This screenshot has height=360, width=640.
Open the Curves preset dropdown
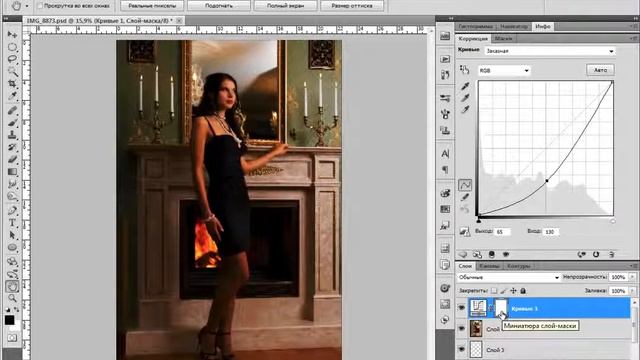(x=550, y=51)
